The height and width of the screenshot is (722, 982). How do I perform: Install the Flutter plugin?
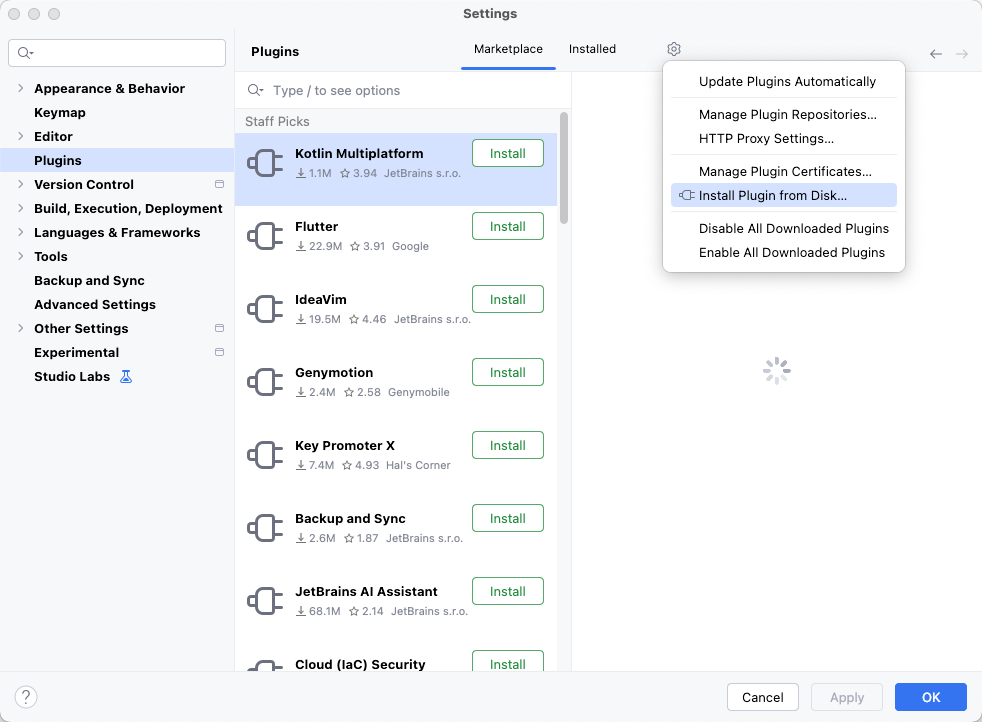(507, 226)
